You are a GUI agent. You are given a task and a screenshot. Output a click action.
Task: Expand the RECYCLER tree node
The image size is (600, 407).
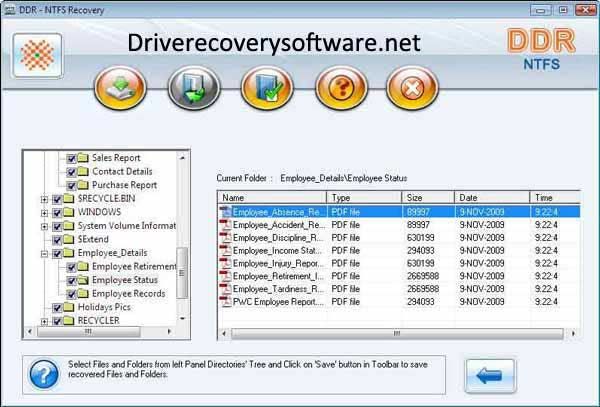point(44,321)
